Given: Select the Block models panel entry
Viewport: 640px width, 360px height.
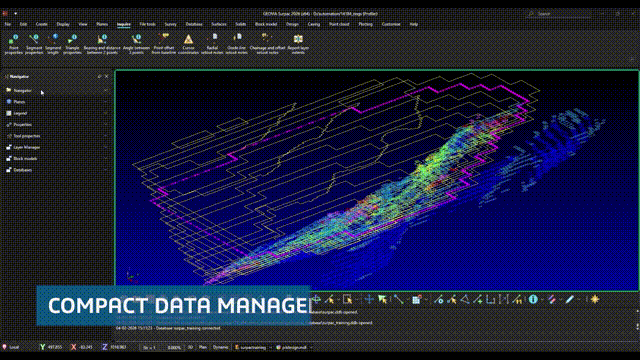Looking at the screenshot, I should point(56,159).
